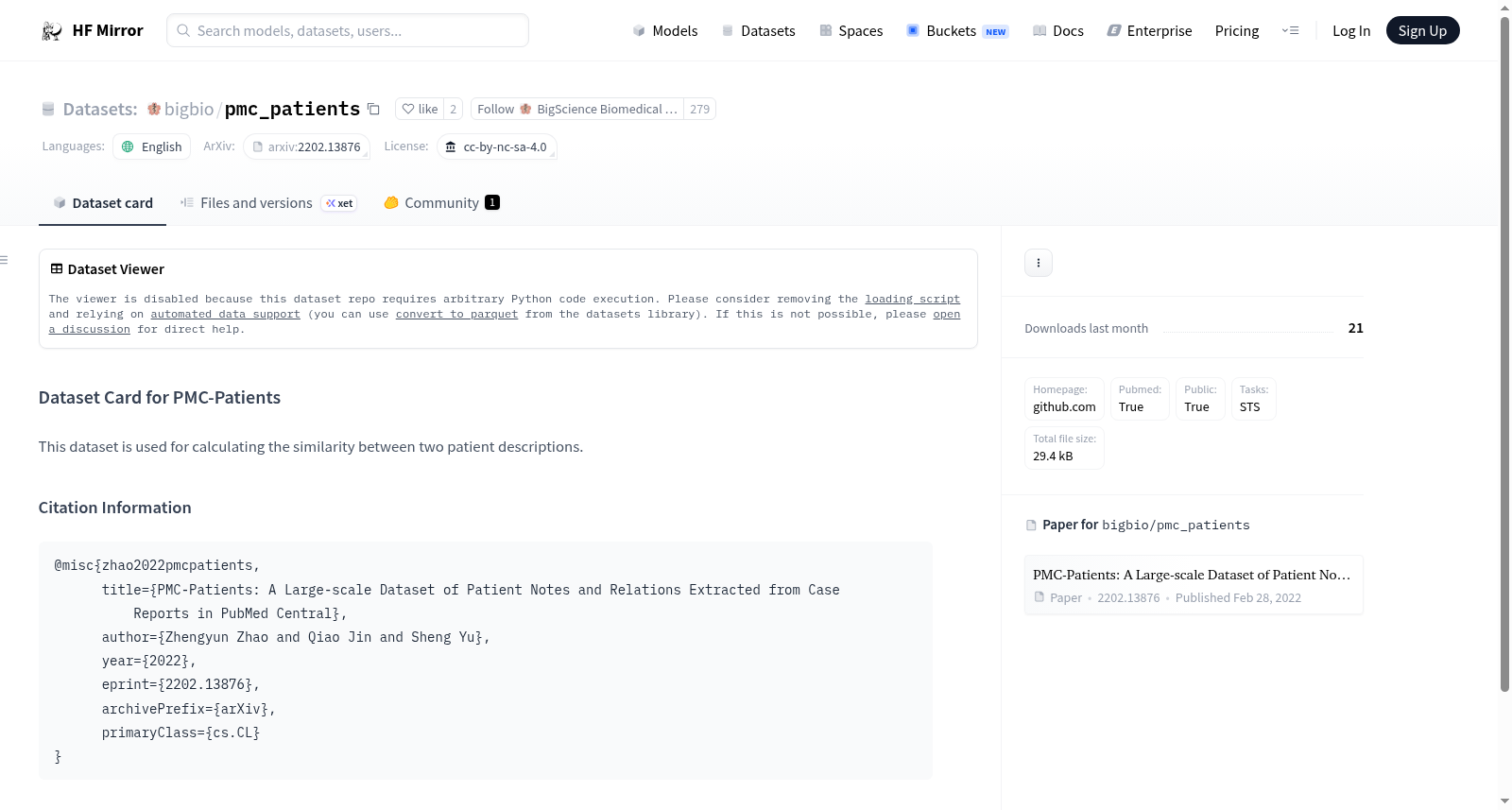Like the pmc_patients dataset
The width and height of the screenshot is (1512, 810).
point(420,110)
